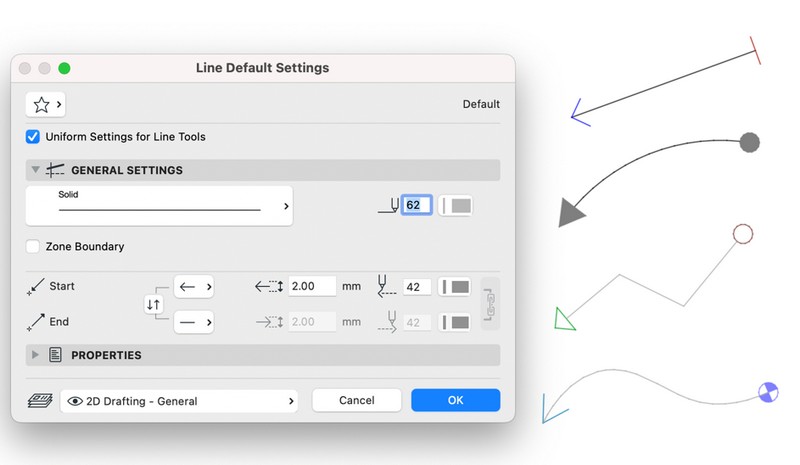Click the Start arrowhead size icon
This screenshot has width=800, height=465.
tap(269, 287)
